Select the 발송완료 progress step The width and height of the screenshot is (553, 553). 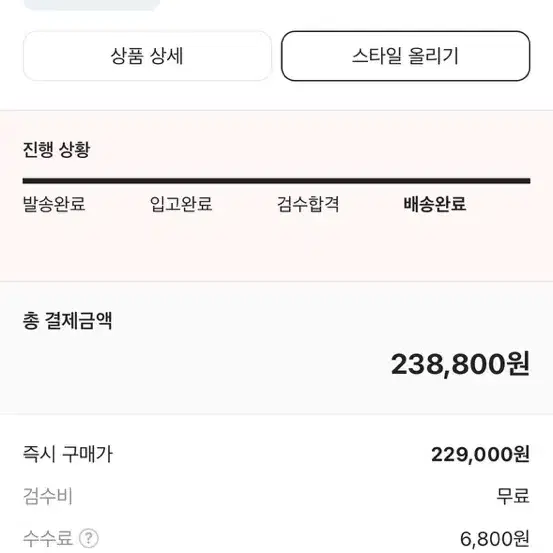coord(54,204)
